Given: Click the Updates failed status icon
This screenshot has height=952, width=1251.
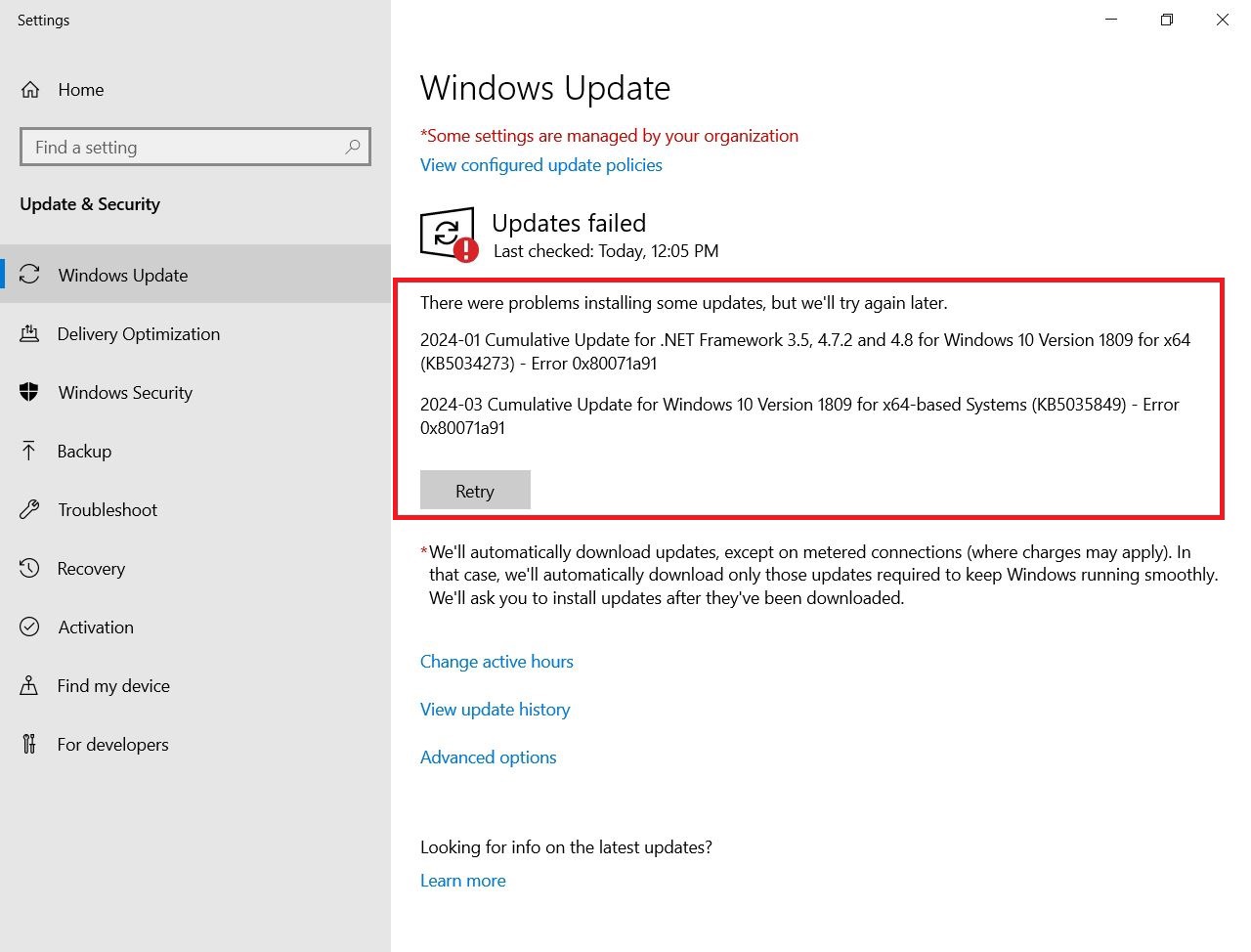Looking at the screenshot, I should click(x=449, y=235).
